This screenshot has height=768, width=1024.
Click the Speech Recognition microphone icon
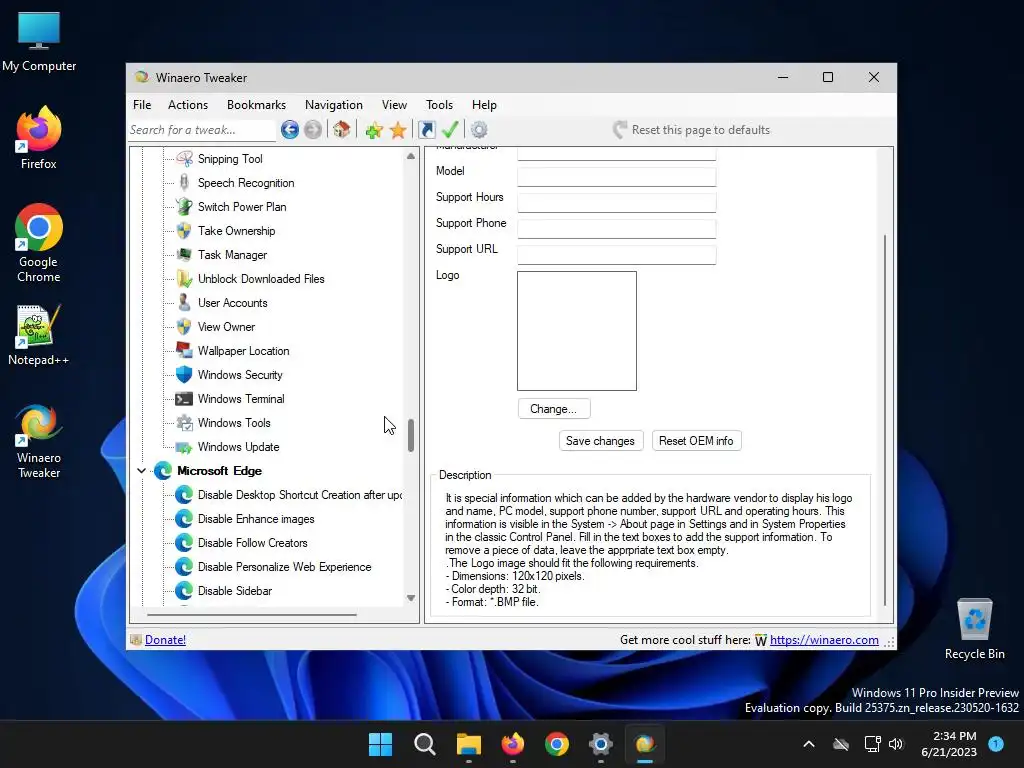coord(184,183)
